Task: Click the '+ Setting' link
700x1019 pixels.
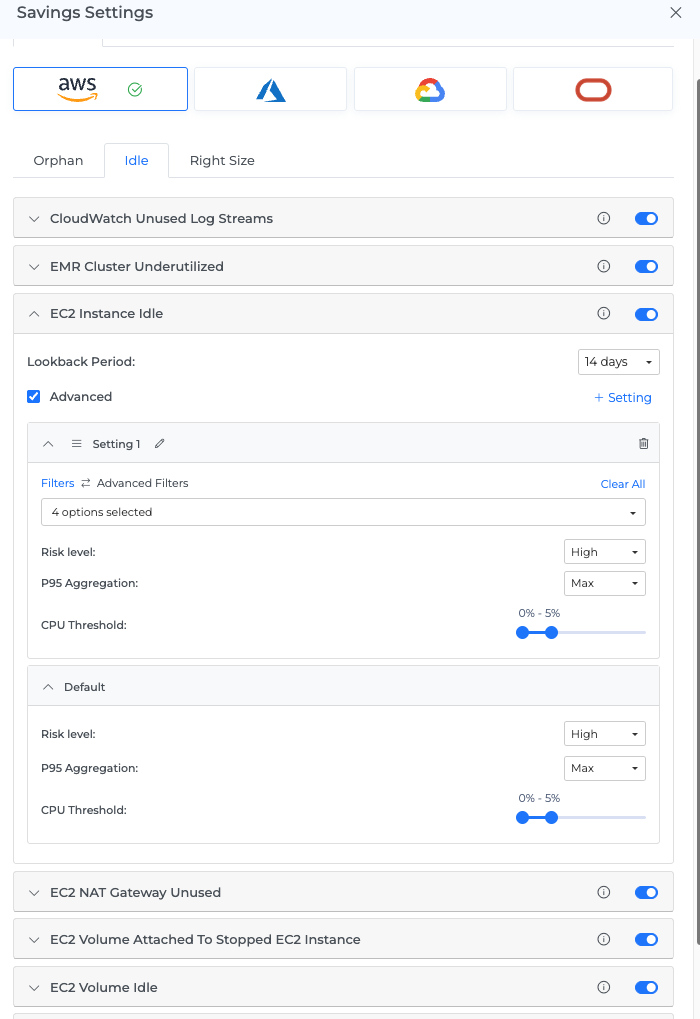Action: pyautogui.click(x=623, y=398)
